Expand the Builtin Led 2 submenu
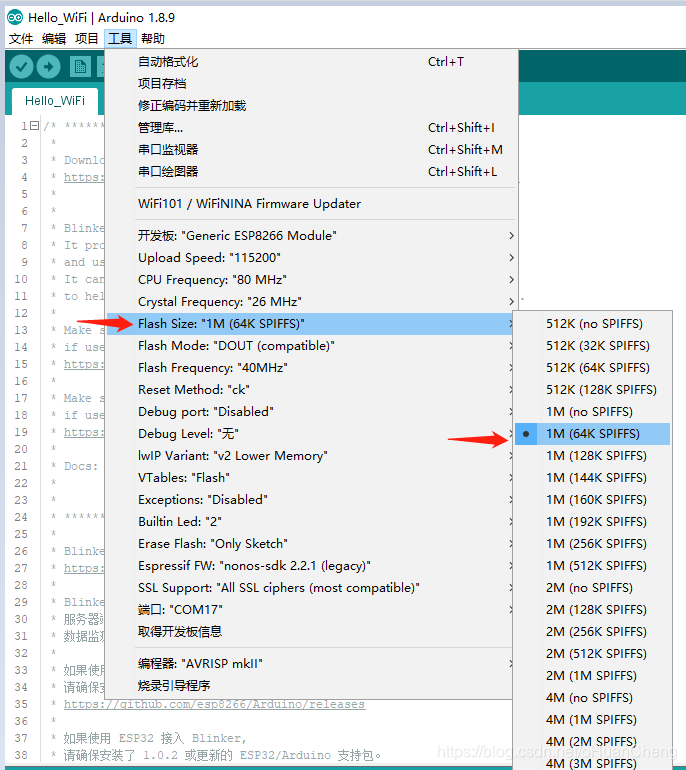 click(x=310, y=522)
